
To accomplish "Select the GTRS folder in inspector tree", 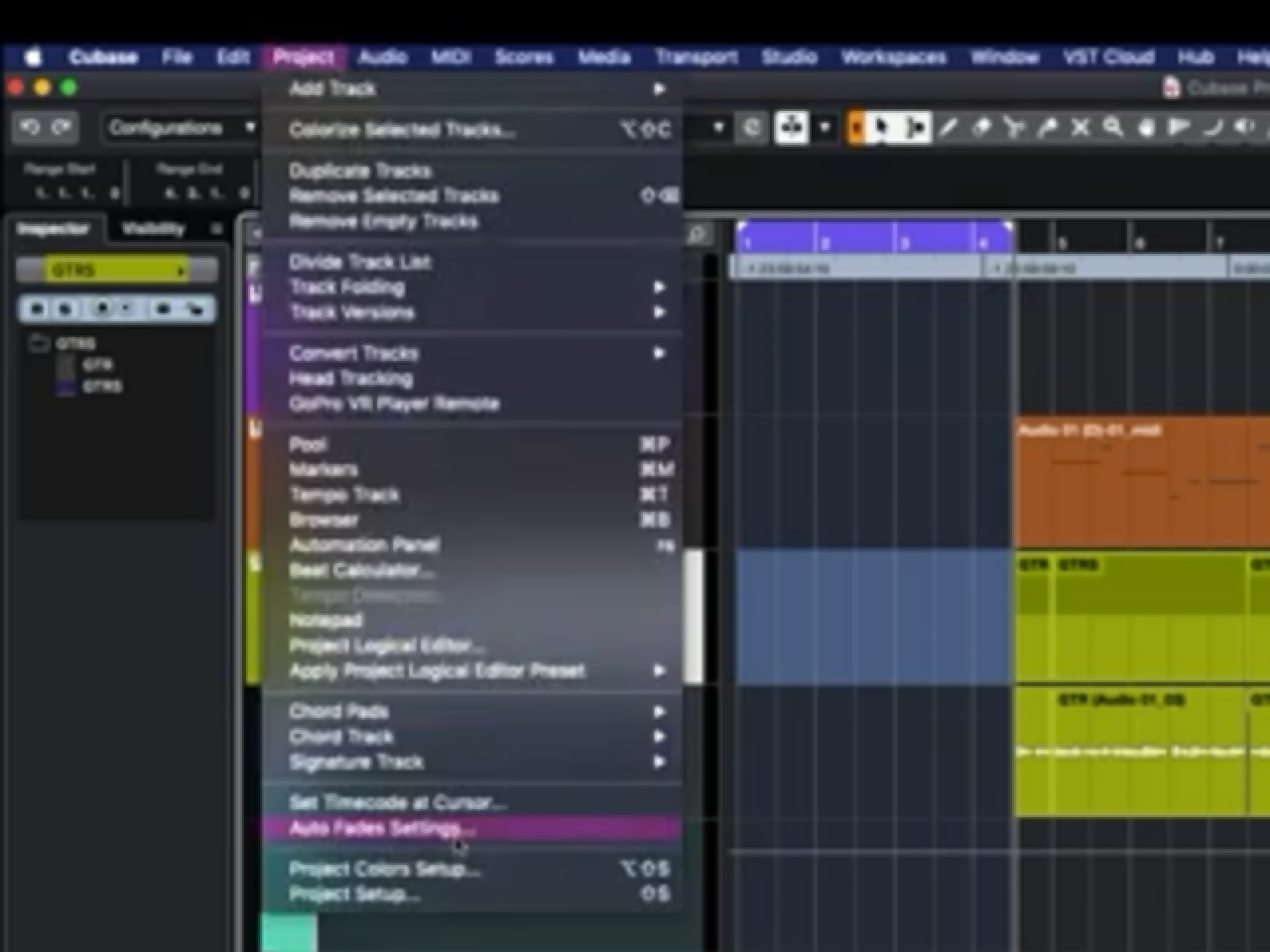I will (75, 344).
